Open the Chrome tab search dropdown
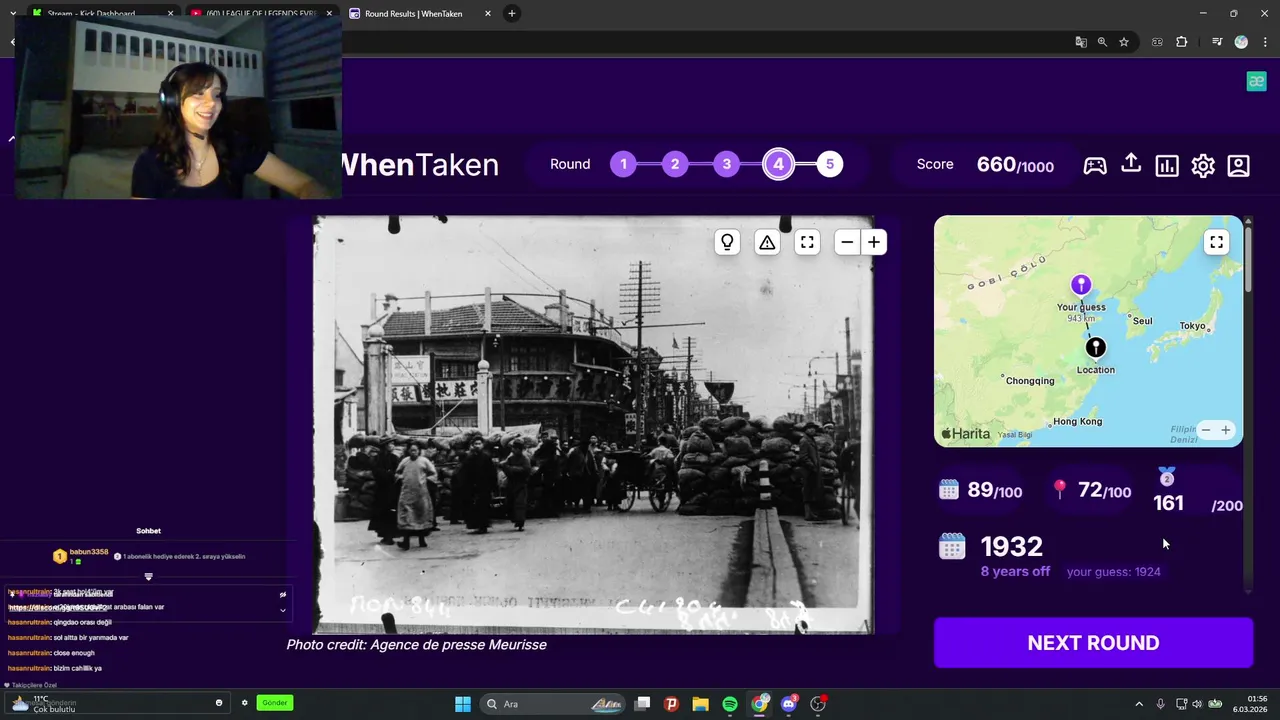The image size is (1280, 720). [x=13, y=14]
